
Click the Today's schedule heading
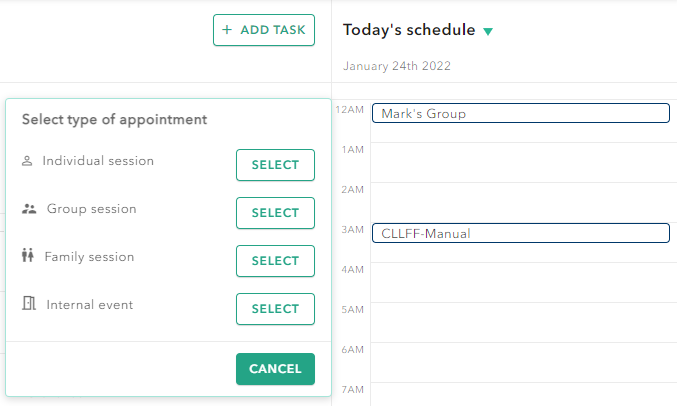click(x=408, y=30)
